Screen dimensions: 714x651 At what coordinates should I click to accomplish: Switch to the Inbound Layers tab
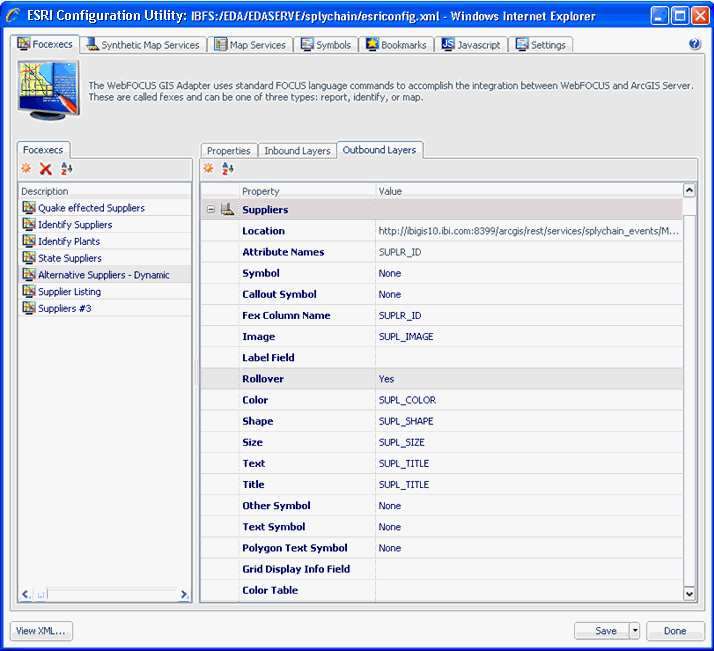tap(297, 151)
